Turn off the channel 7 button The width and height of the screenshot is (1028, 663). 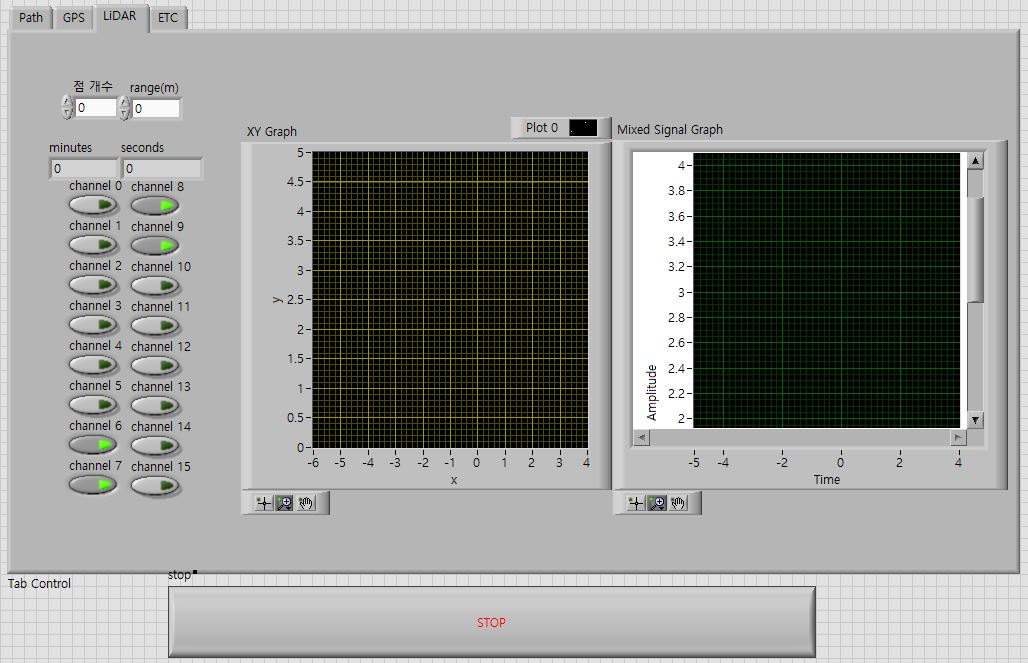tap(93, 485)
